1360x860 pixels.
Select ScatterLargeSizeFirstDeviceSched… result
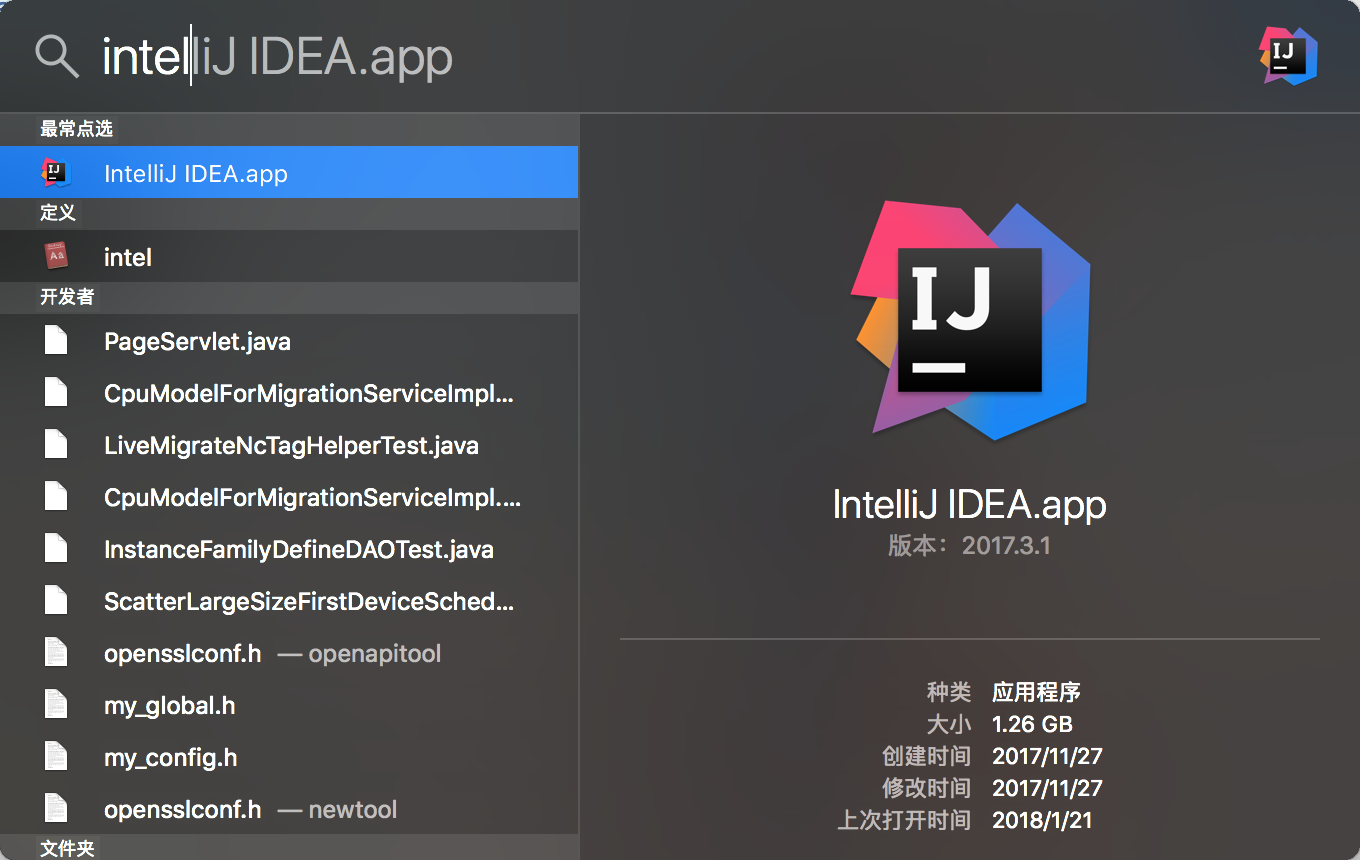289,601
